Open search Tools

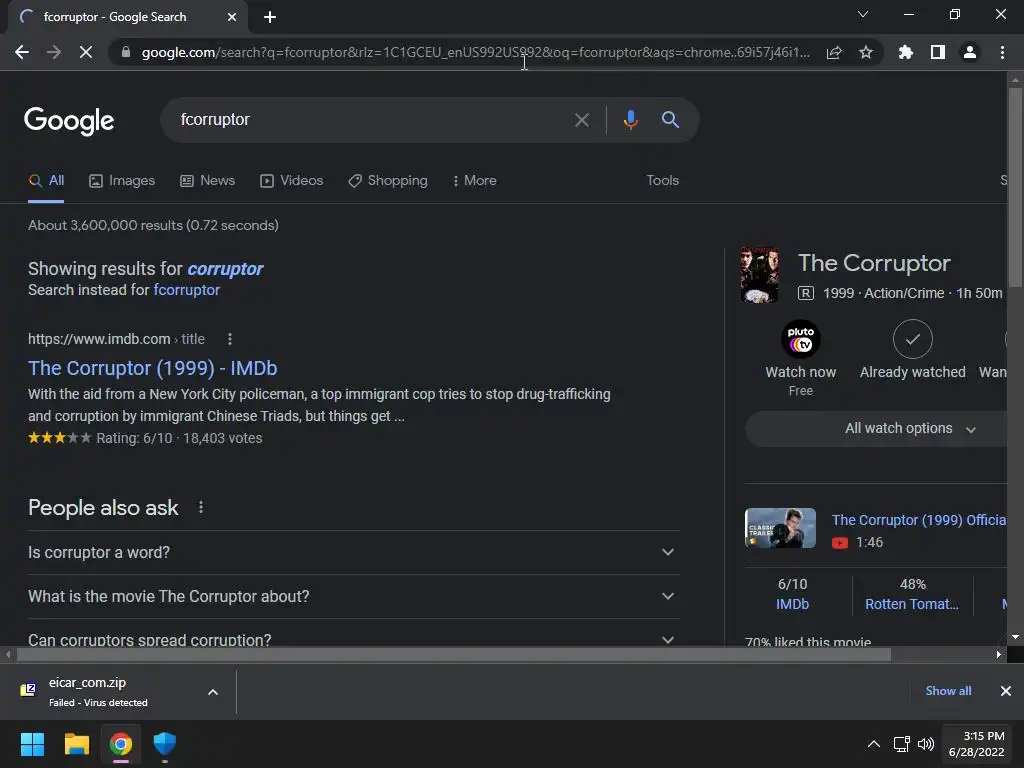click(x=662, y=180)
